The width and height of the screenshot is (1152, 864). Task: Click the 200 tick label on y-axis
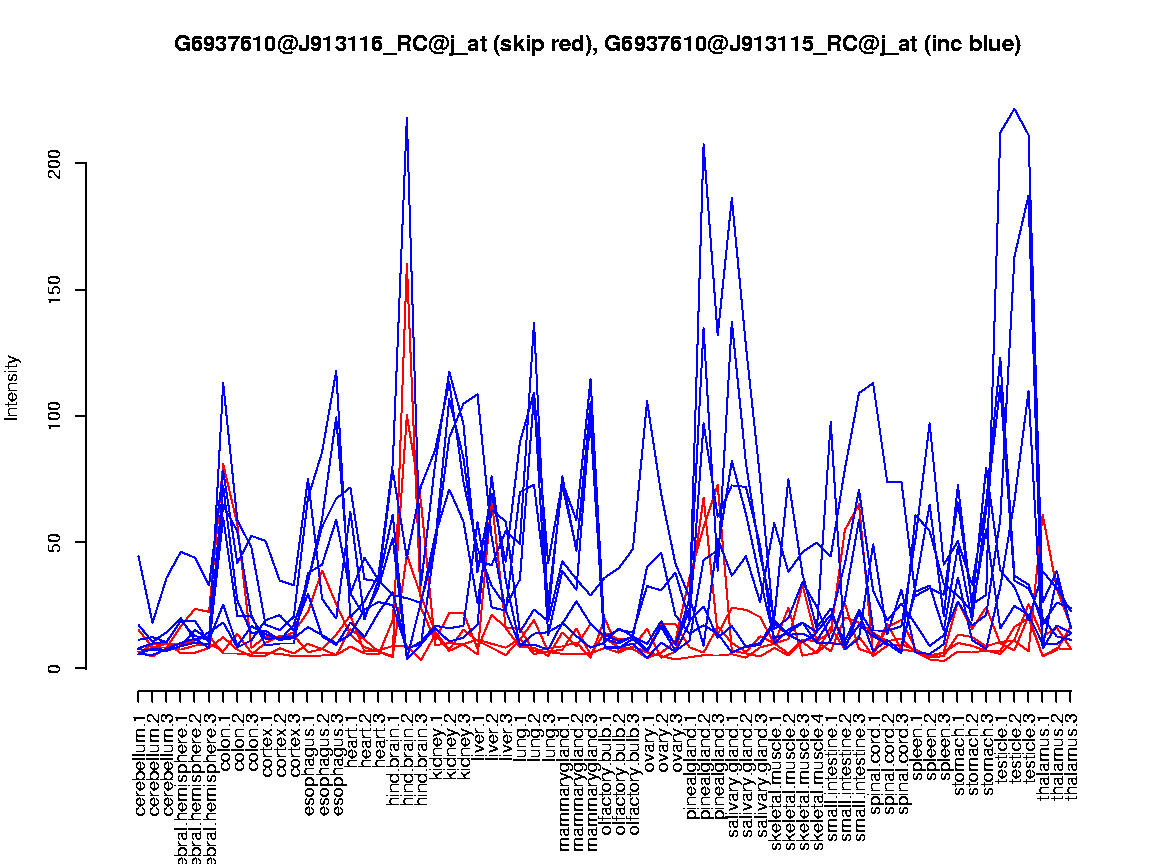point(57,163)
